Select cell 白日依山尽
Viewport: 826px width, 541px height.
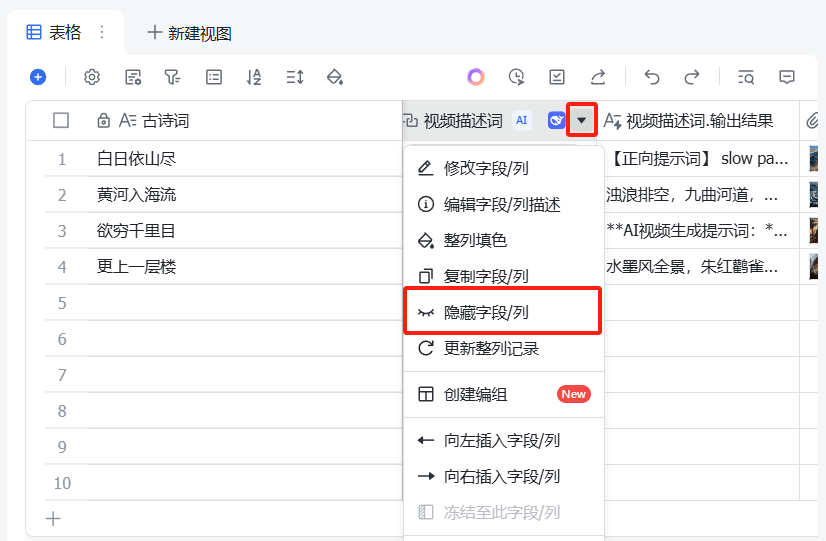[245, 159]
